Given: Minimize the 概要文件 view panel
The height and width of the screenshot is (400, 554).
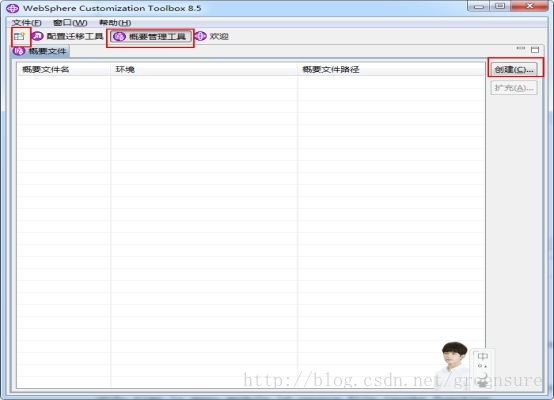Looking at the screenshot, I should click(521, 49).
